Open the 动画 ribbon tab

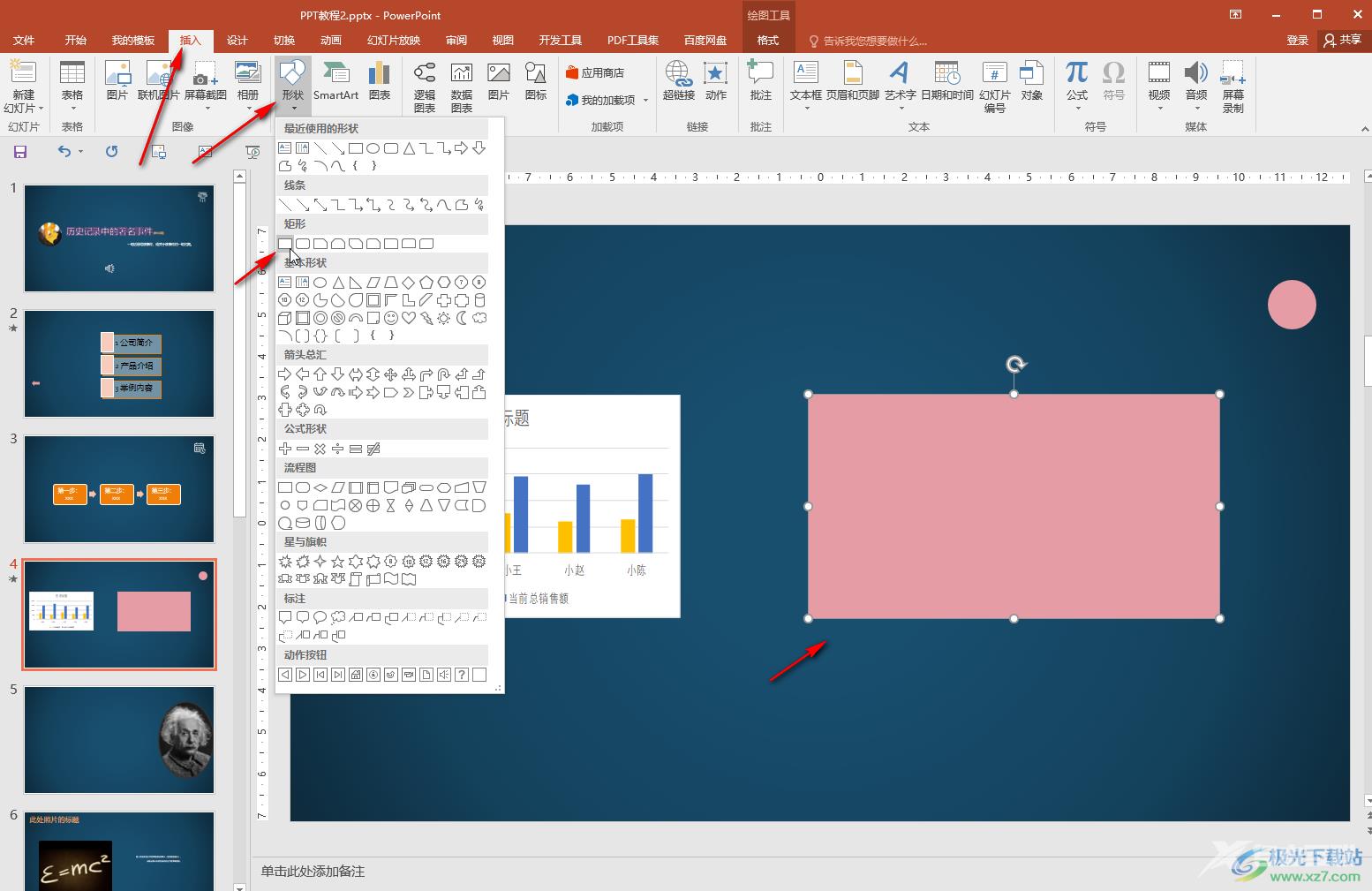[331, 41]
